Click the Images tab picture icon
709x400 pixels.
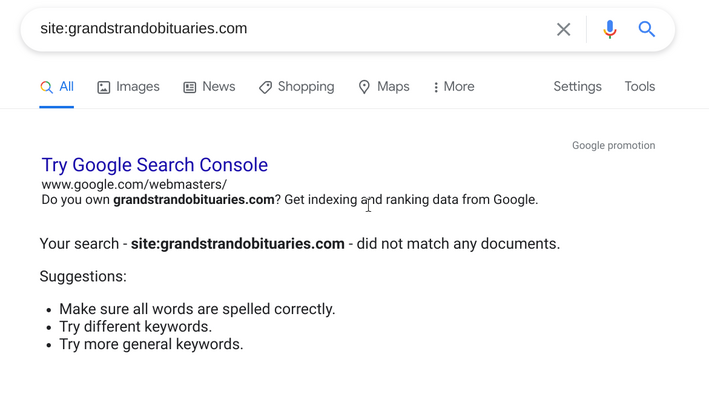[x=104, y=87]
